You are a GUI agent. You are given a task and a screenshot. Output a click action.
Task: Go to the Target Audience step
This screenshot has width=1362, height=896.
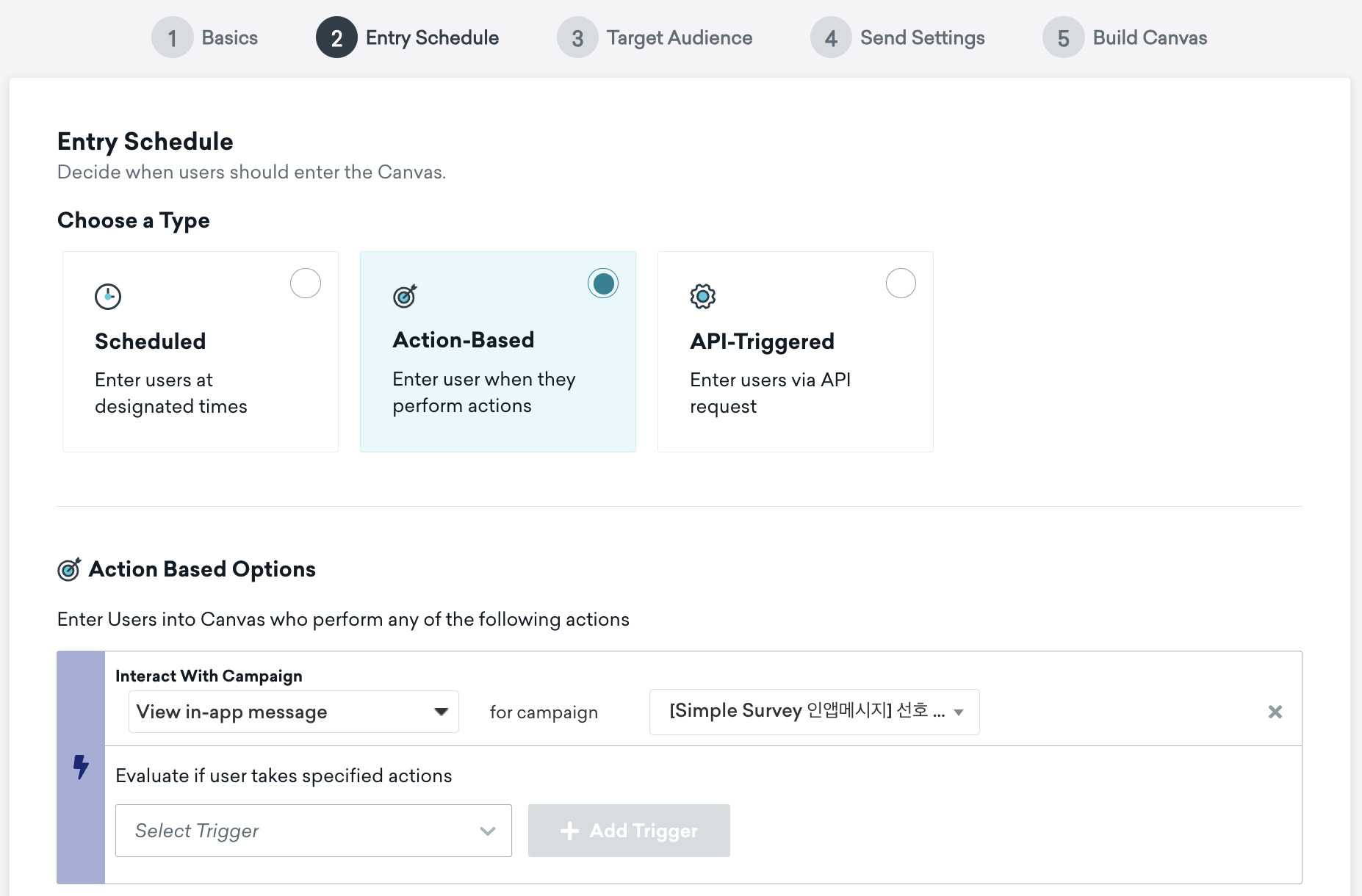point(679,37)
